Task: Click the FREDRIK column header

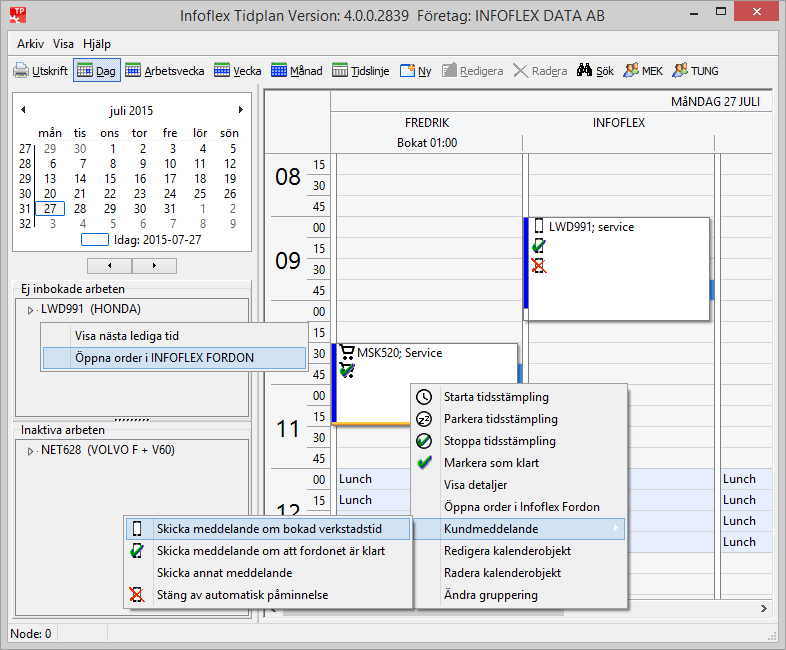Action: (427, 123)
